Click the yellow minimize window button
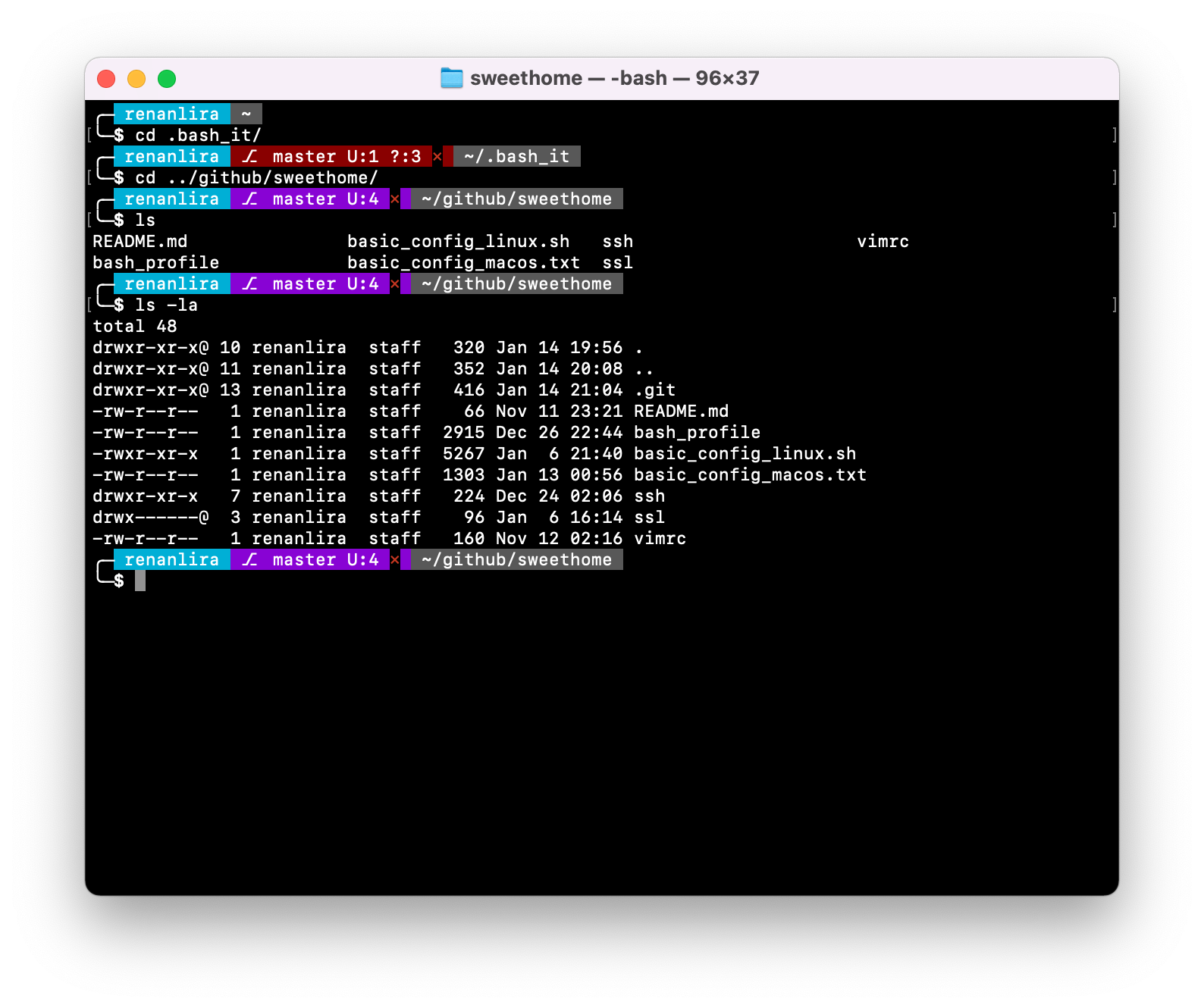The width and height of the screenshot is (1204, 1008). coord(136,79)
